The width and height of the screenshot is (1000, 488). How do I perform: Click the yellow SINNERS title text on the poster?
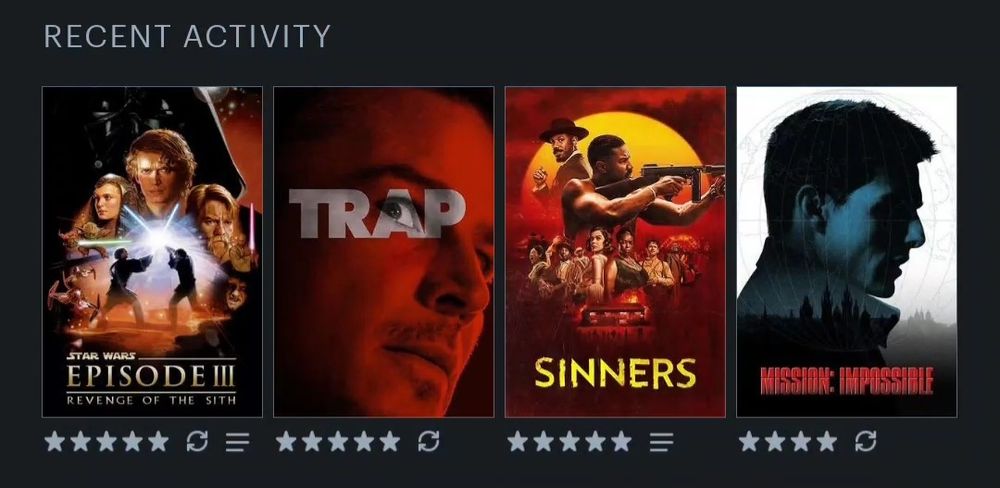615,373
